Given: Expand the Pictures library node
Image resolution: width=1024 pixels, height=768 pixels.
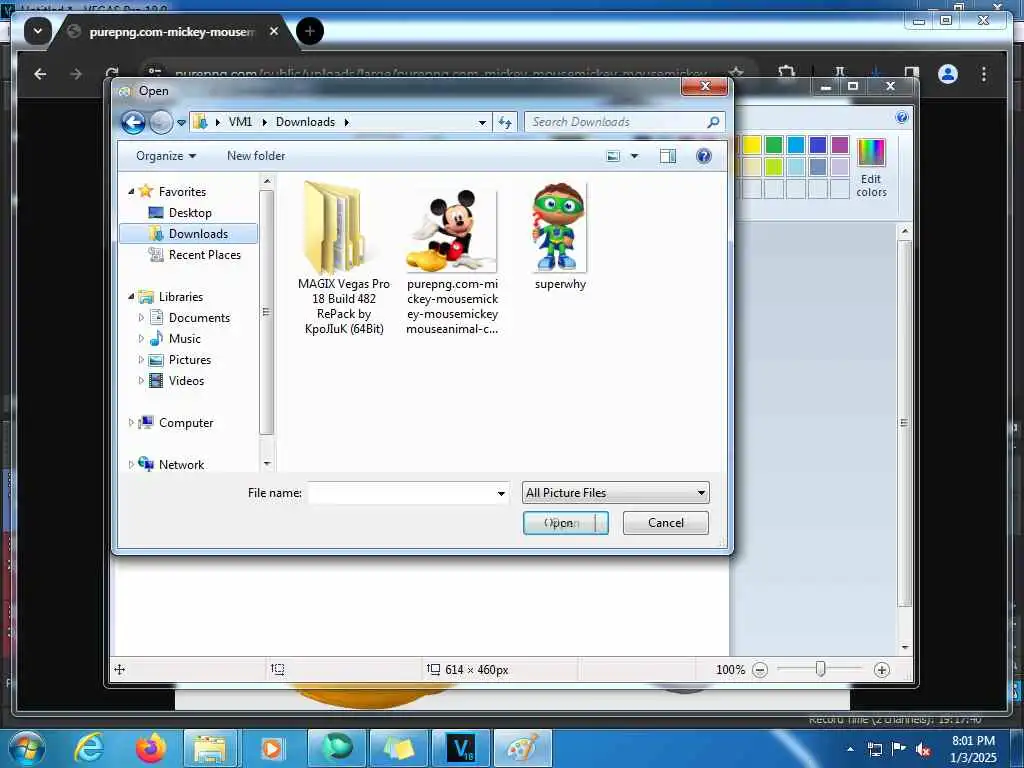Looking at the screenshot, I should point(141,360).
